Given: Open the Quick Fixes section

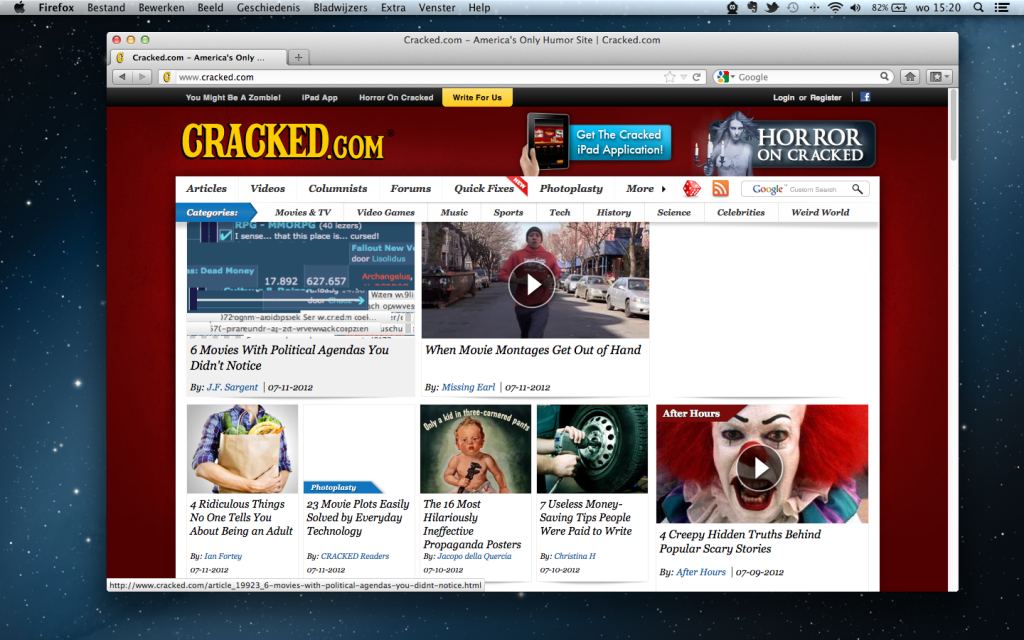Looking at the screenshot, I should coord(484,189).
